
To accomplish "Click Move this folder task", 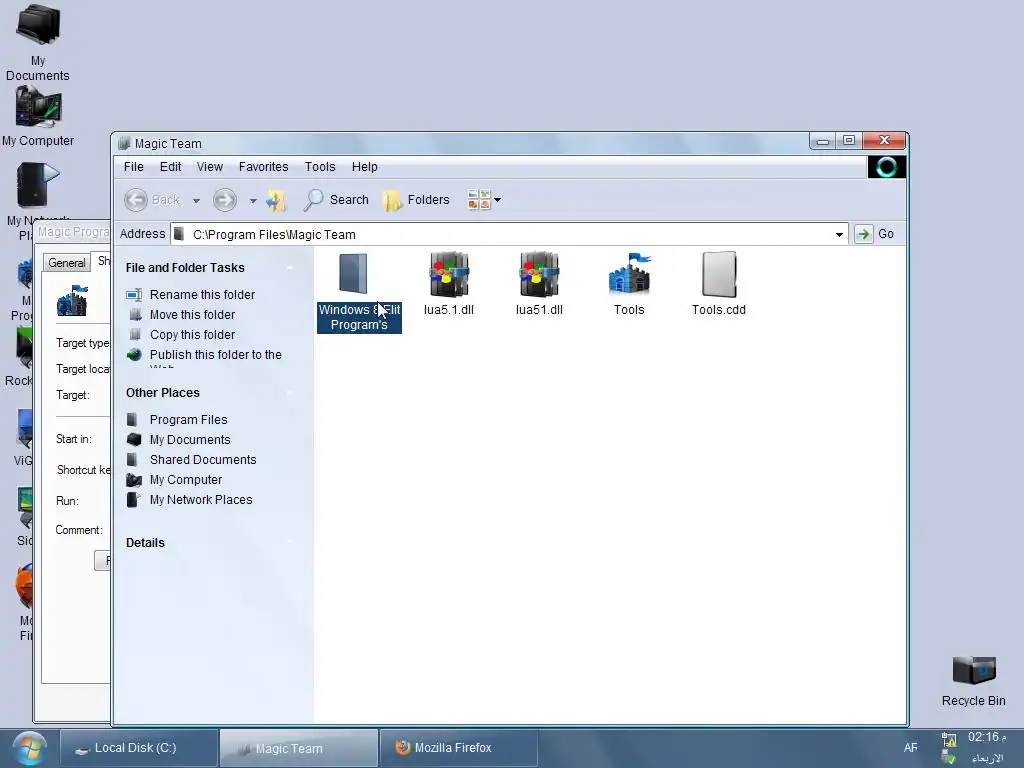I will click(192, 315).
